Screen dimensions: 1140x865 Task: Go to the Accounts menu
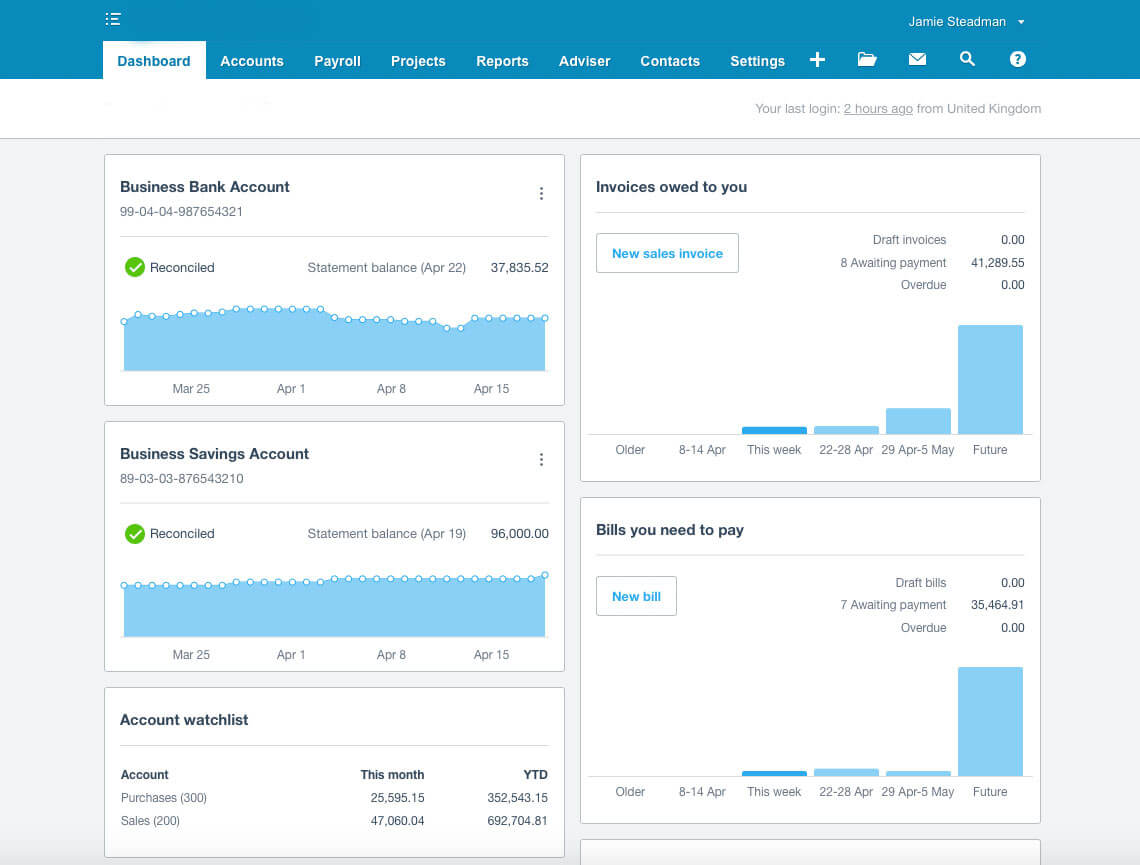[x=252, y=61]
